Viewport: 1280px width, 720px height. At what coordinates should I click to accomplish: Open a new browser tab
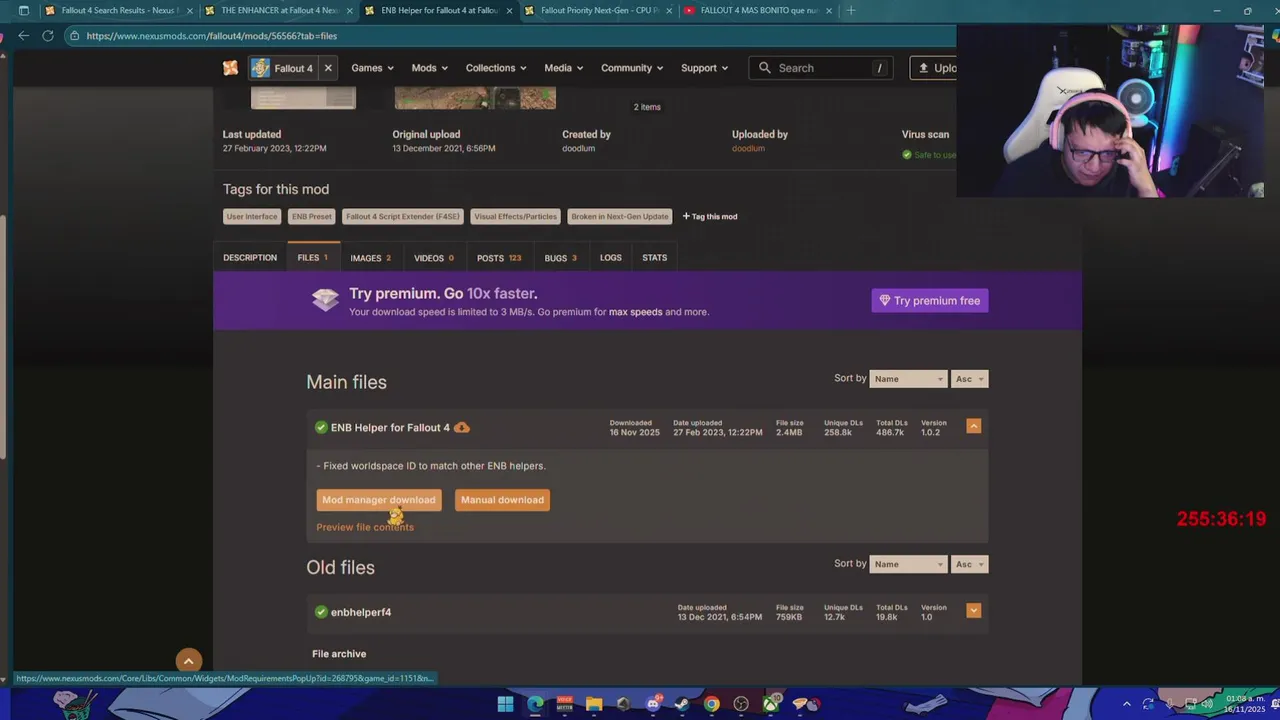(x=851, y=11)
